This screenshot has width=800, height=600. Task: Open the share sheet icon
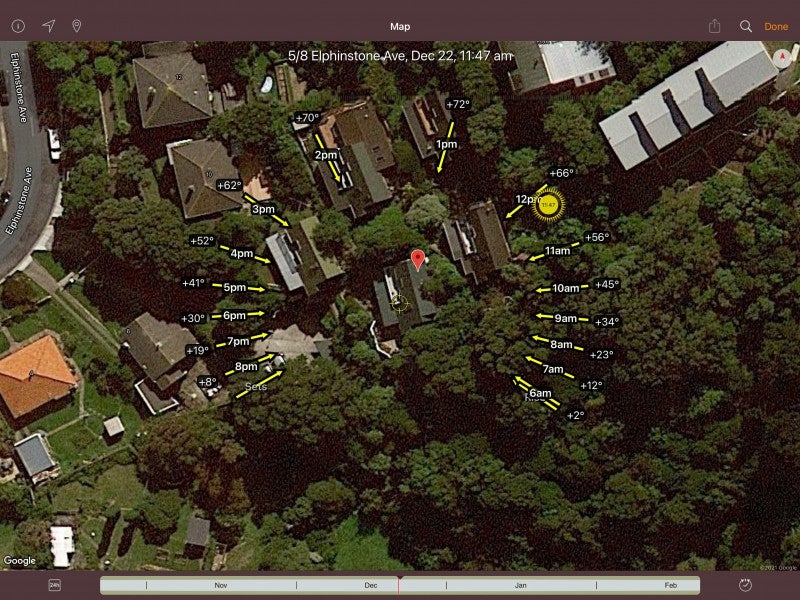(714, 26)
